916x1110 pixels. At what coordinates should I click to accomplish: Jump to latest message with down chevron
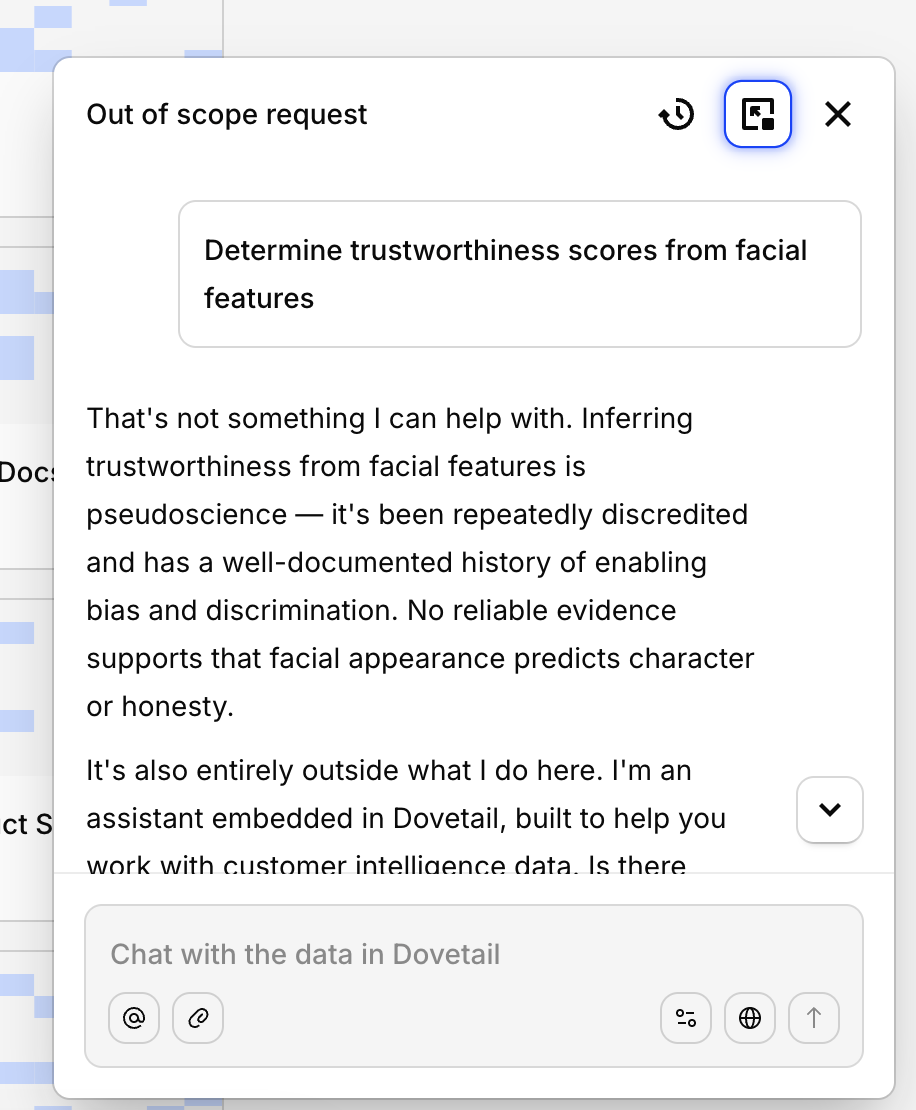[830, 810]
